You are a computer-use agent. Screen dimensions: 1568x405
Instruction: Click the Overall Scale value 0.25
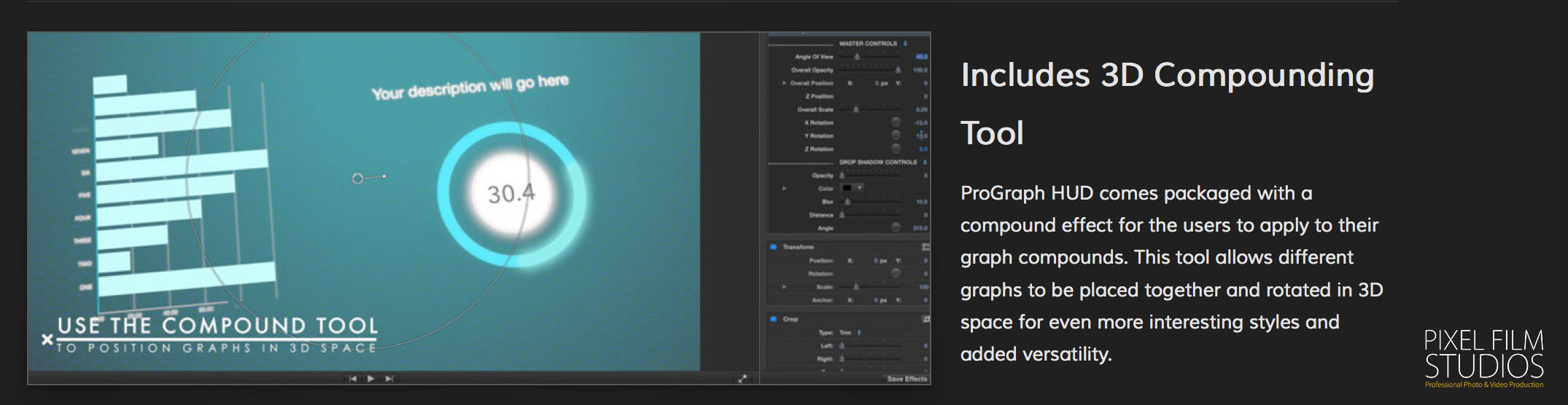pyautogui.click(x=922, y=109)
